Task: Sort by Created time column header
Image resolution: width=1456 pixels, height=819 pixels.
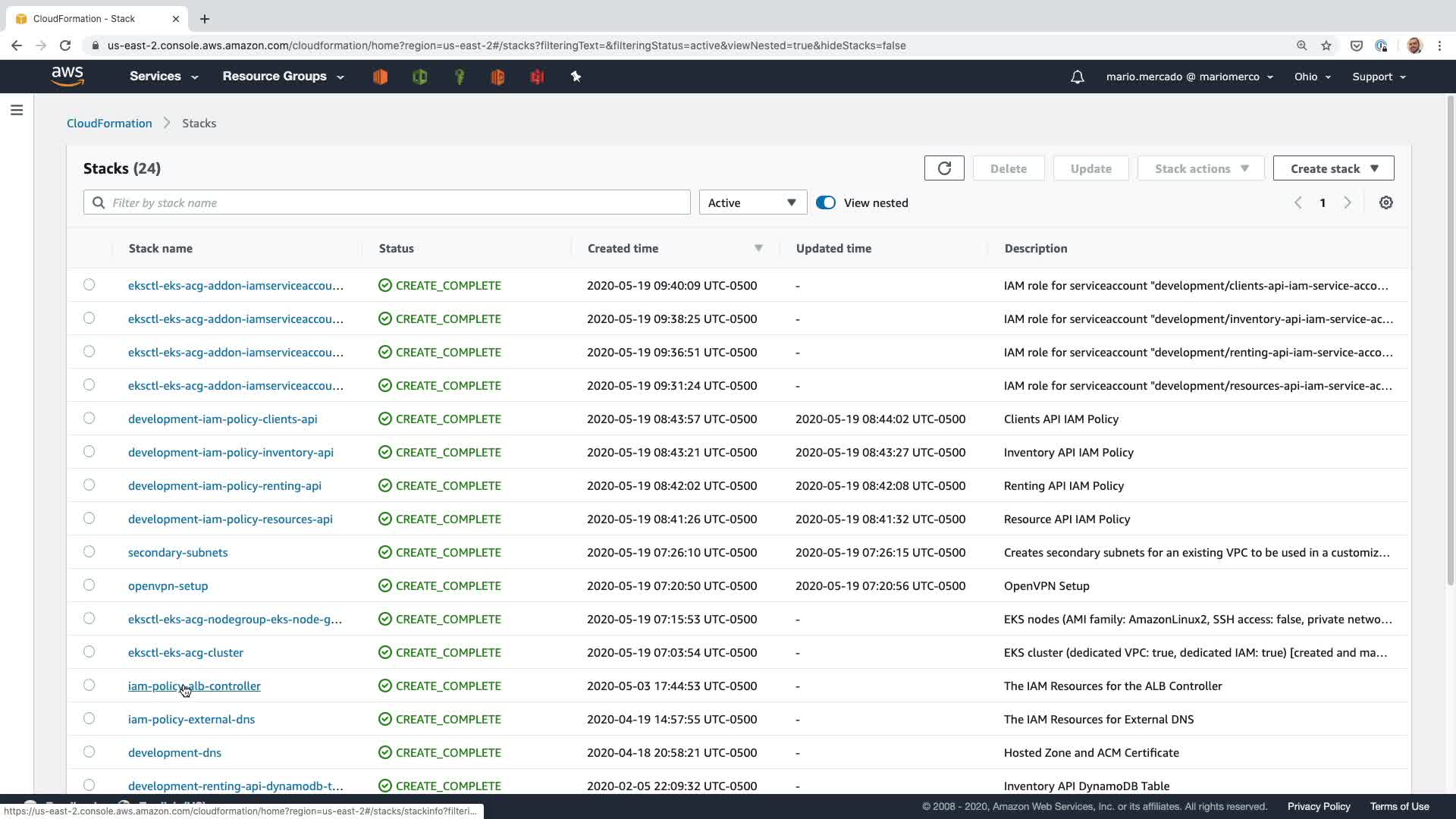Action: pyautogui.click(x=623, y=248)
